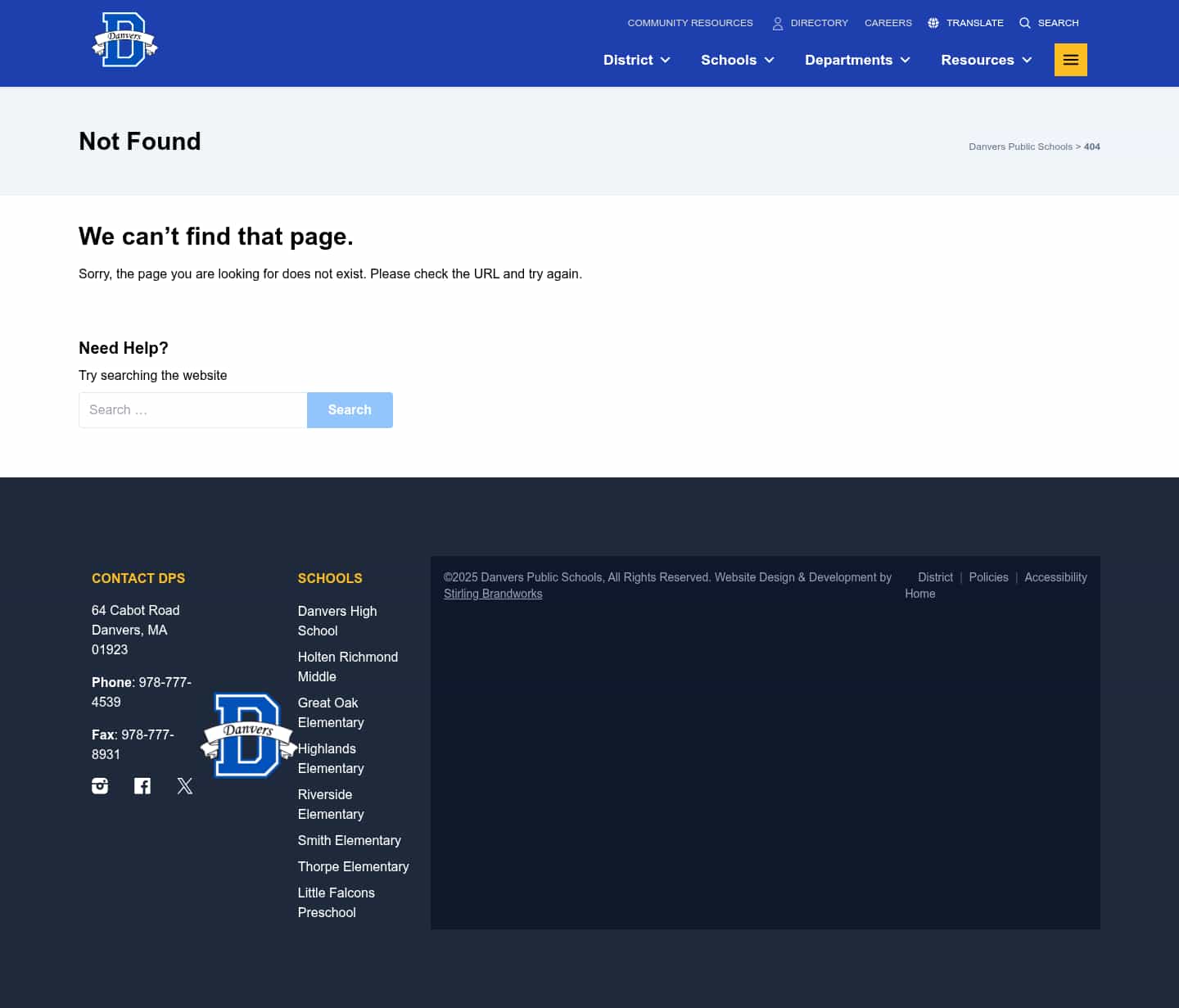Open the hamburger menu
The width and height of the screenshot is (1179, 1008).
click(x=1070, y=59)
